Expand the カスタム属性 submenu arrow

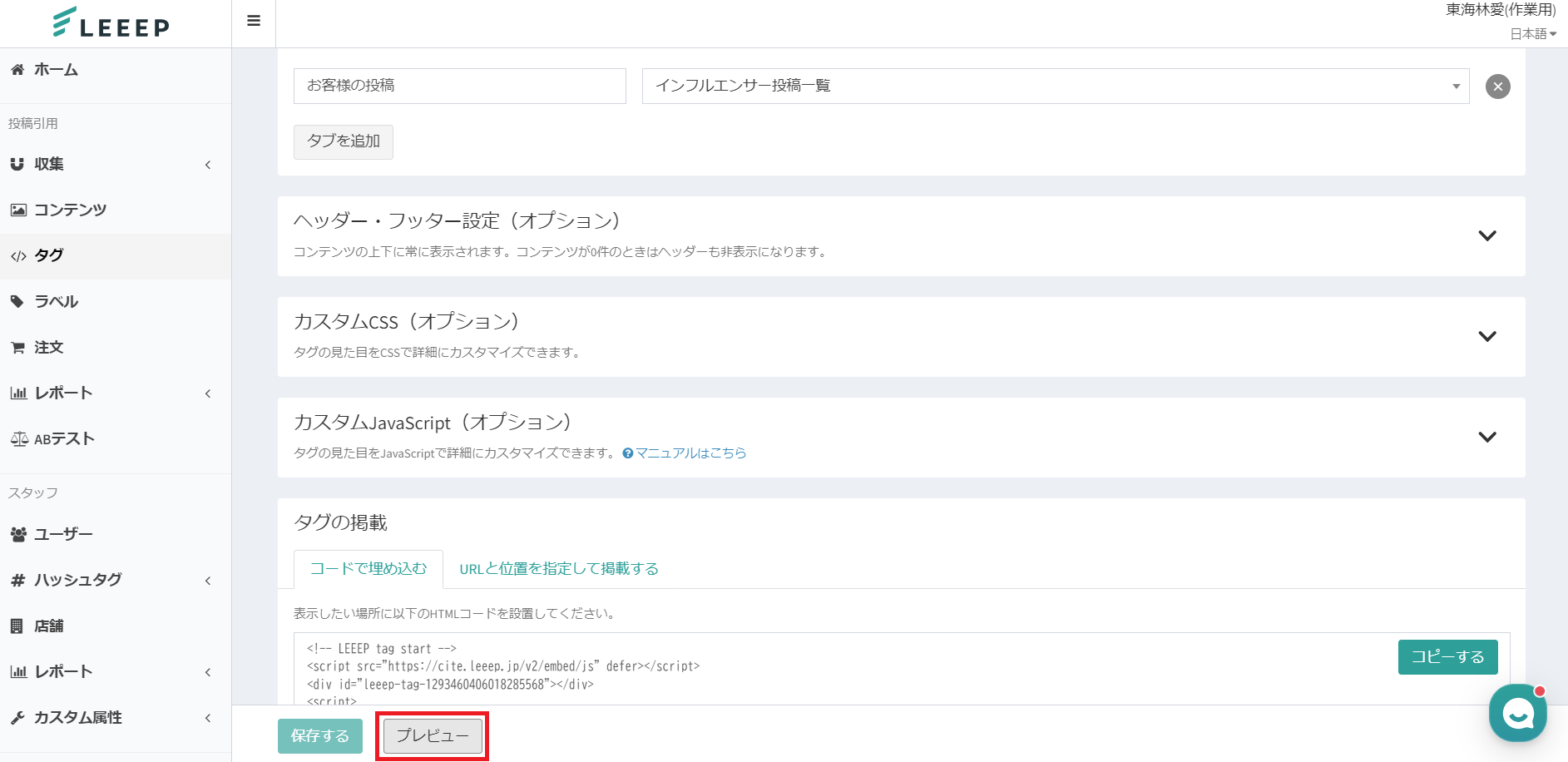(208, 718)
